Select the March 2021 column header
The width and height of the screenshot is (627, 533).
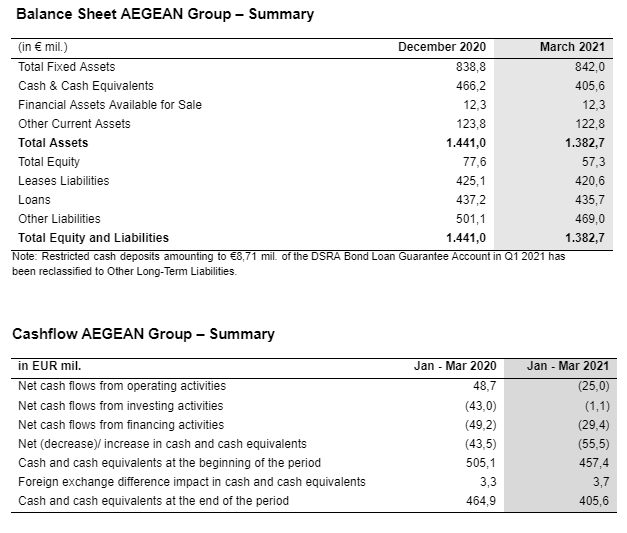pos(572,47)
